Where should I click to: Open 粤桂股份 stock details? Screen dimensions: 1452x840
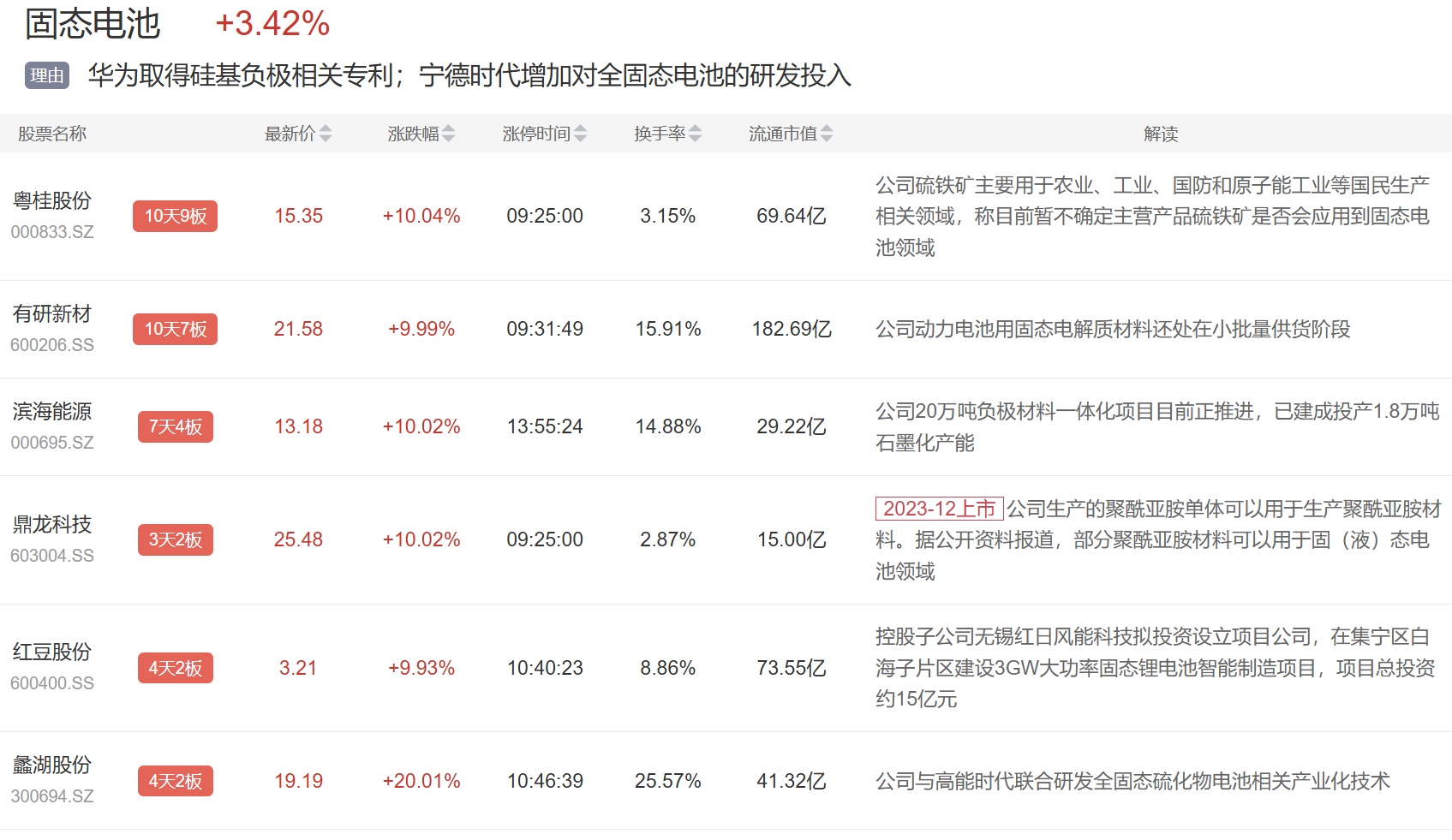(52, 200)
